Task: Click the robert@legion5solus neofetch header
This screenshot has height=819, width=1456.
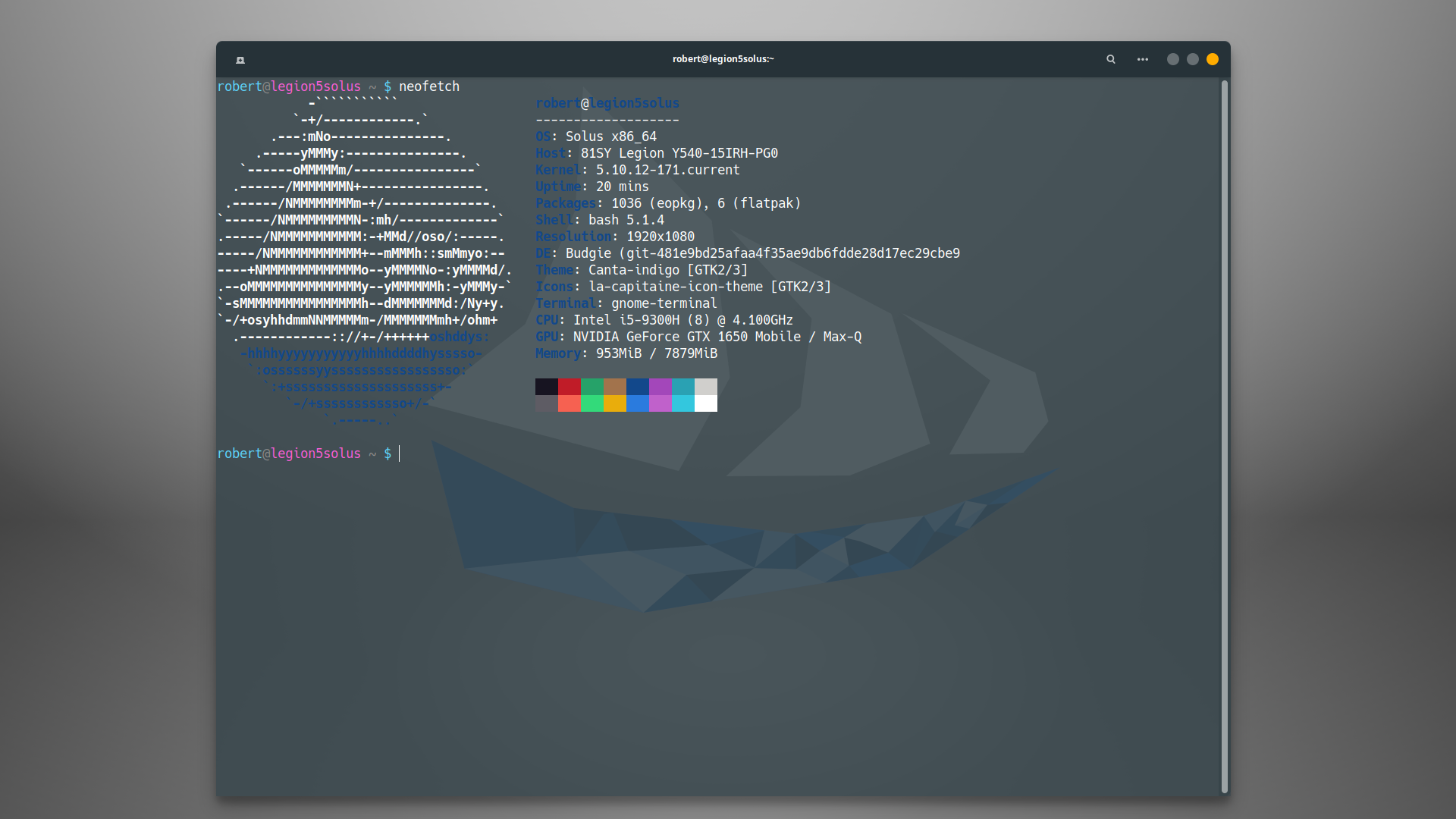Action: tap(607, 103)
